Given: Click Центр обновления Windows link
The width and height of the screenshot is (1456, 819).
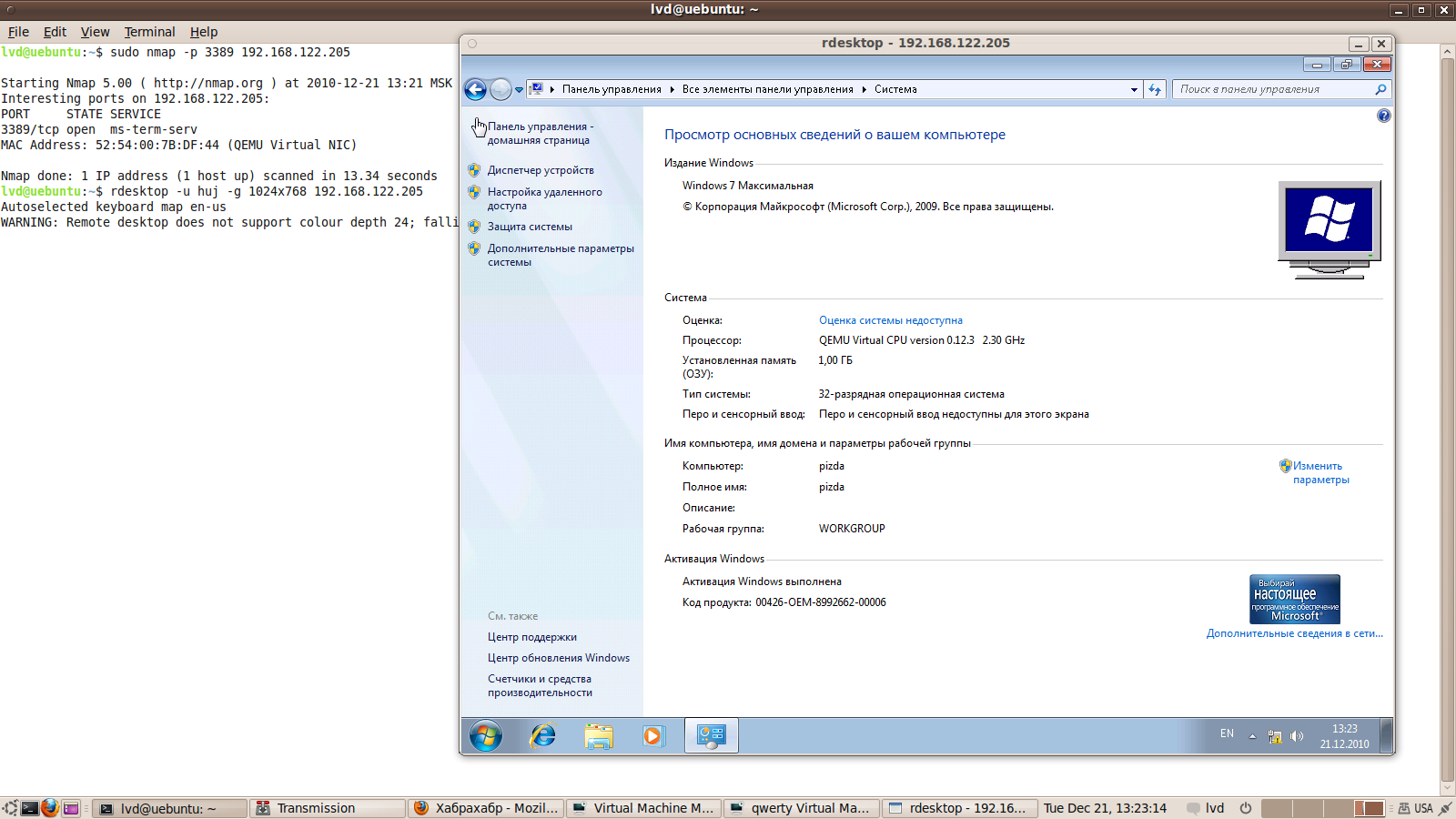Looking at the screenshot, I should (558, 658).
